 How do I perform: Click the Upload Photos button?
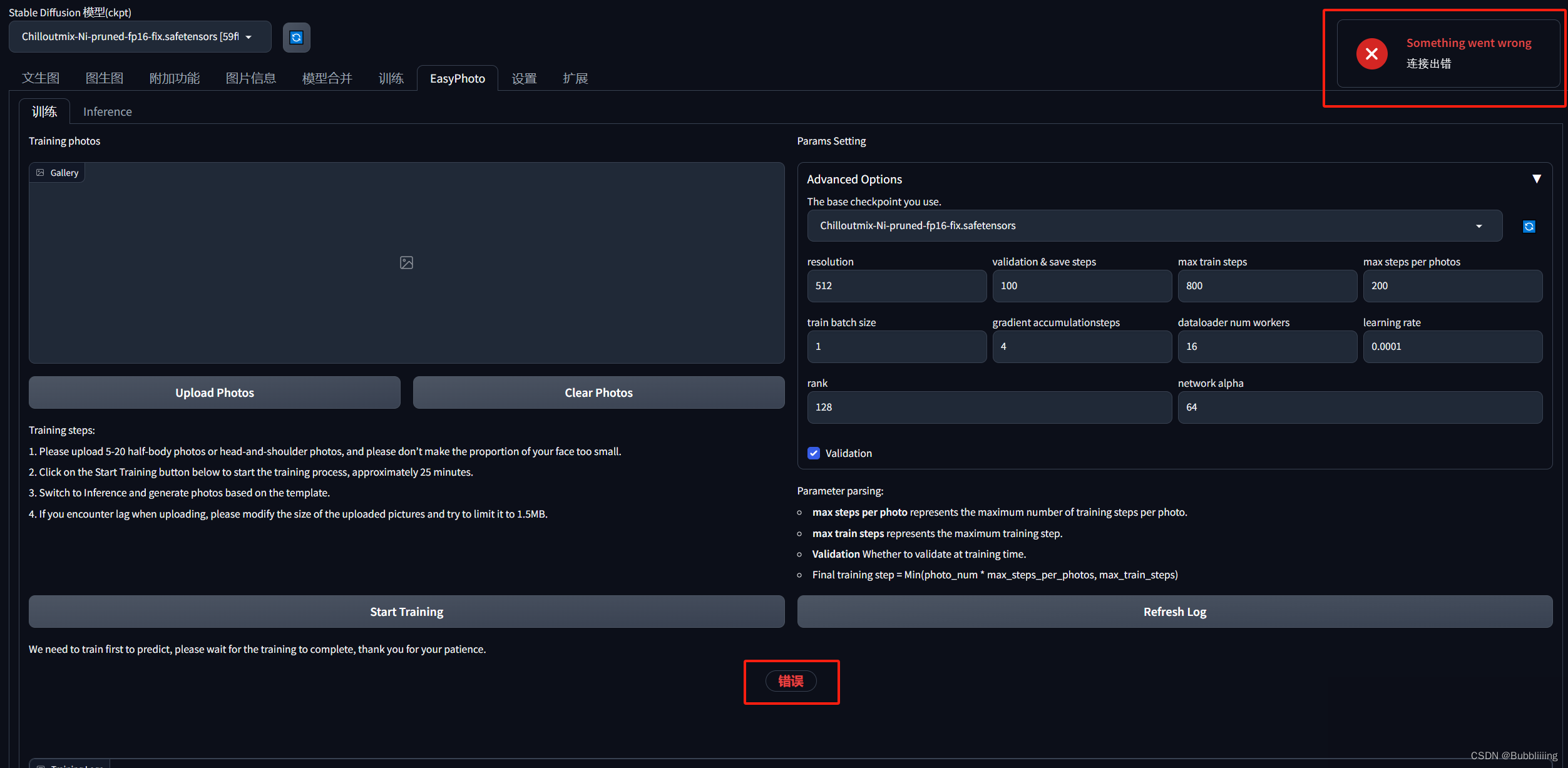coord(215,392)
